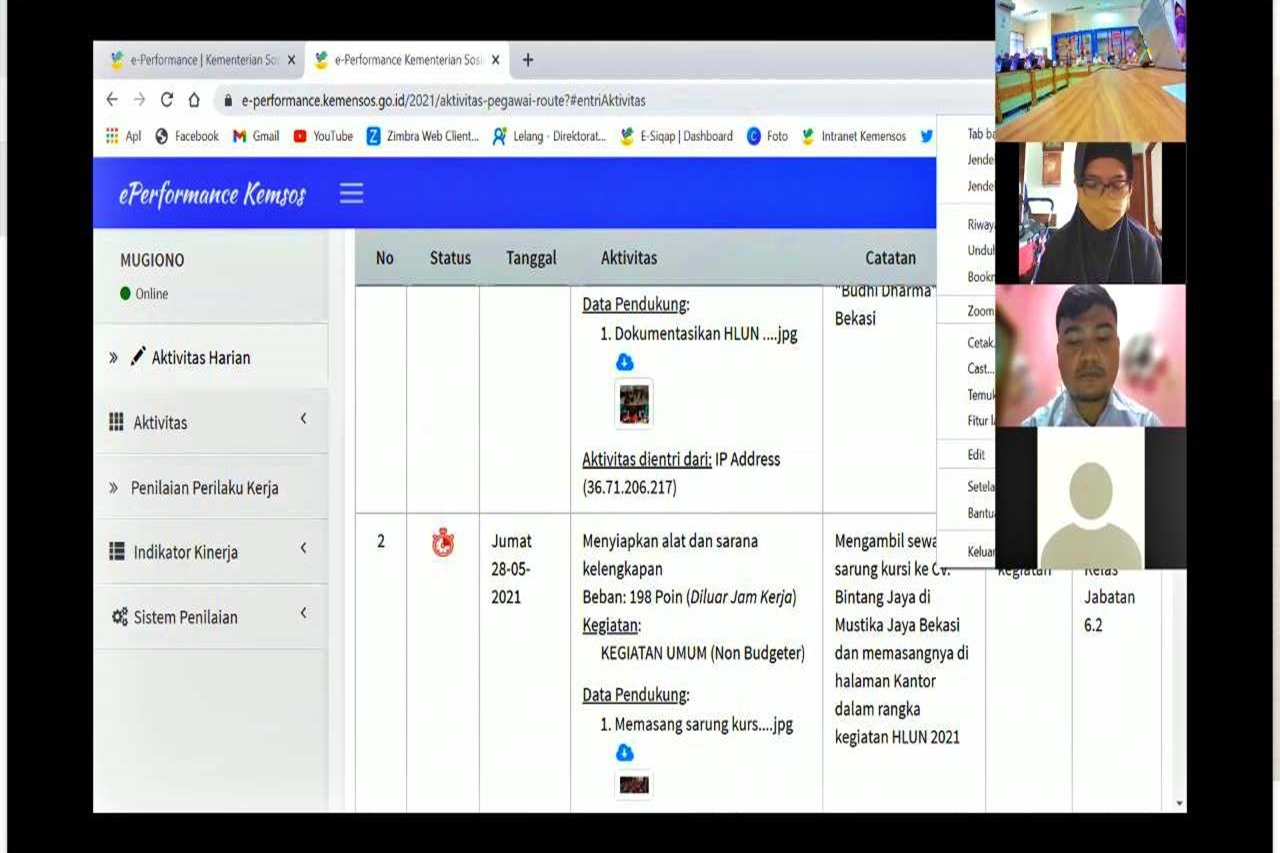Screen dimensions: 1280x853
Task: Click the Tanggal column header
Action: pyautogui.click(x=531, y=258)
